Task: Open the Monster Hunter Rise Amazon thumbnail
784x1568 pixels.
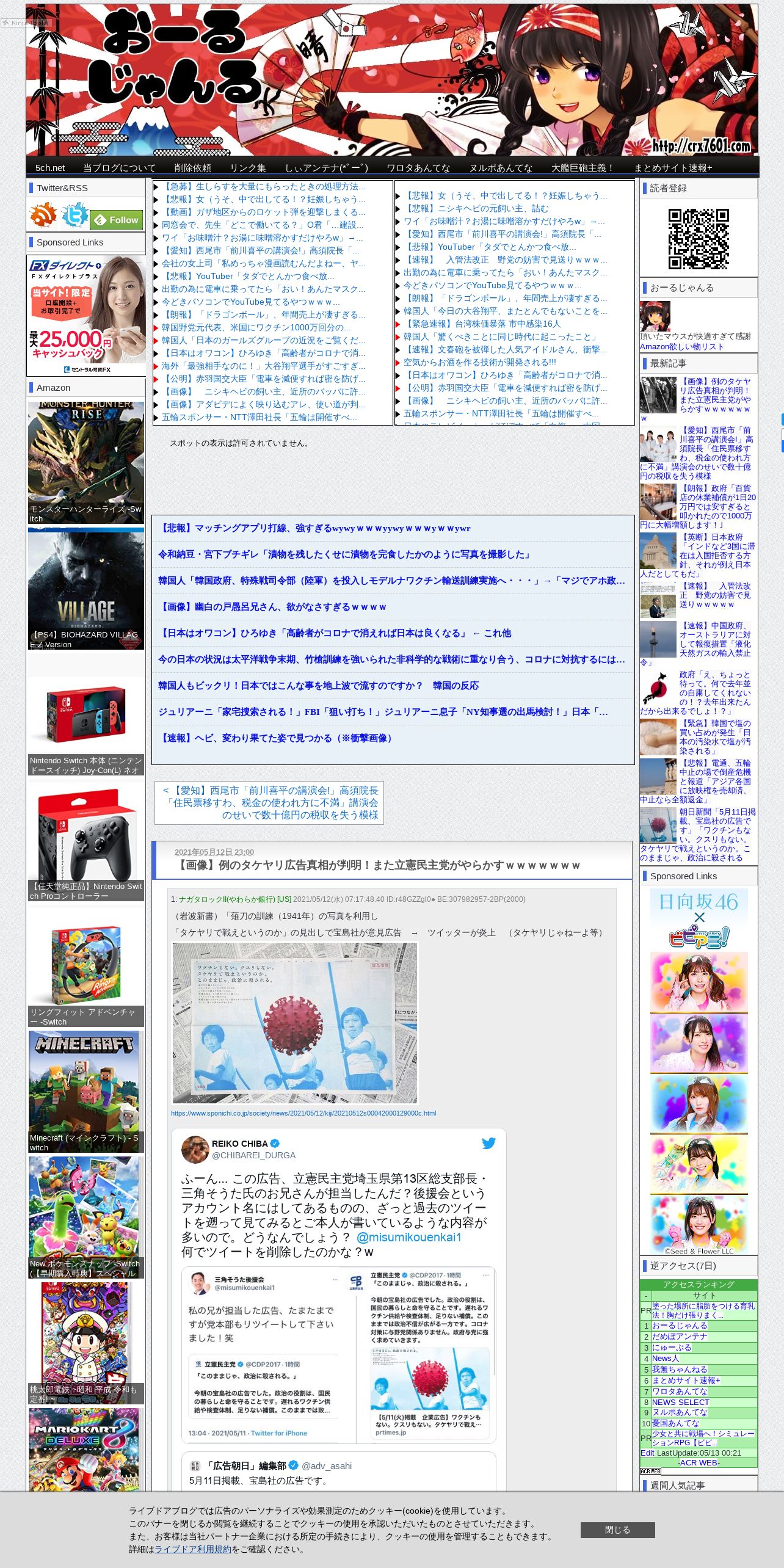Action: click(86, 462)
